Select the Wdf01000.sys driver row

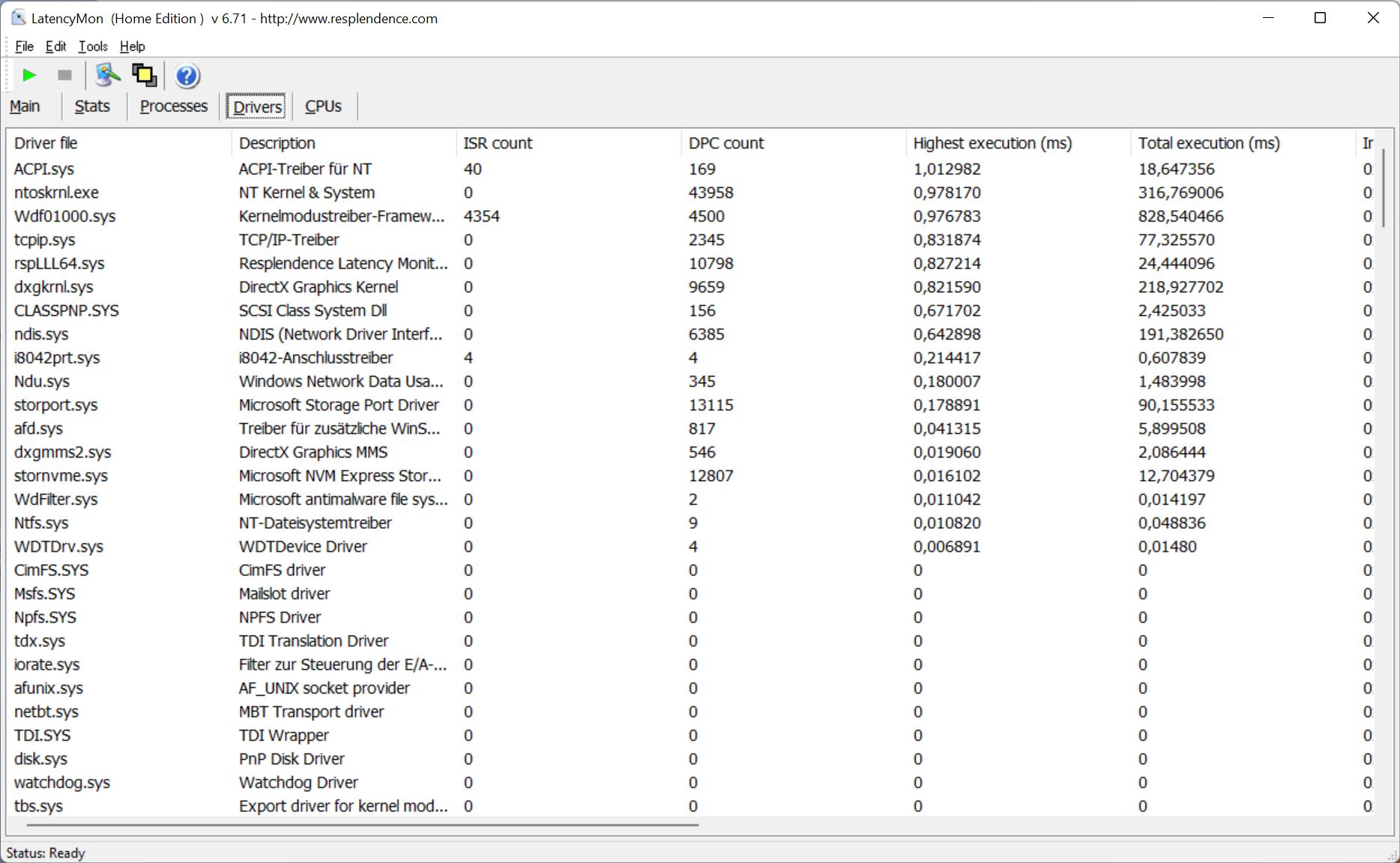[65, 216]
